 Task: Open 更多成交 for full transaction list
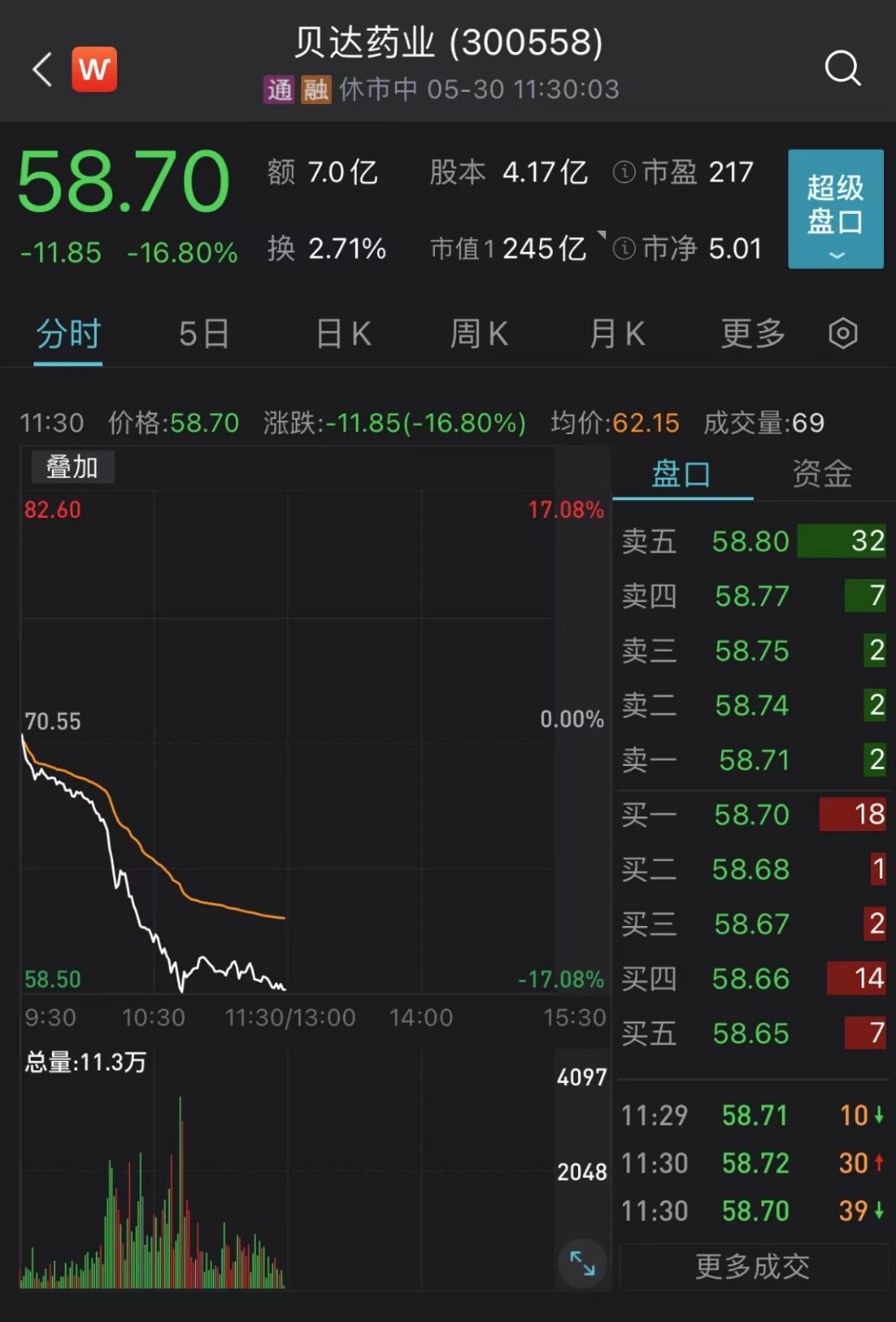pos(751,1265)
